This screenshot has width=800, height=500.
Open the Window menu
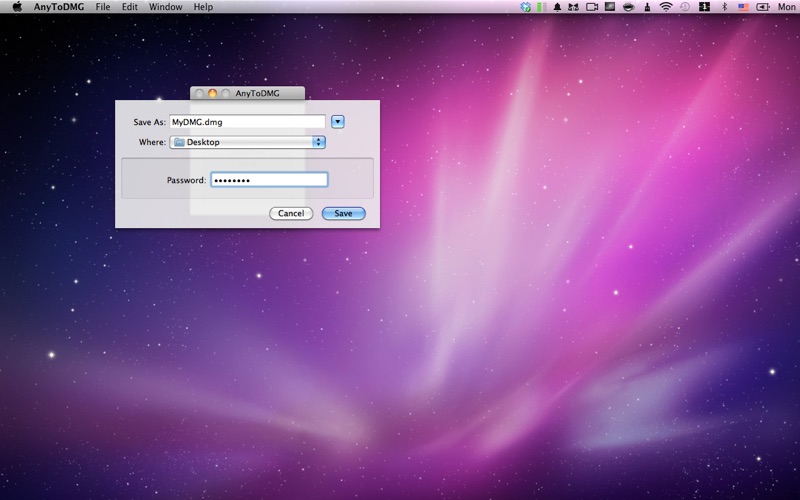tap(165, 7)
